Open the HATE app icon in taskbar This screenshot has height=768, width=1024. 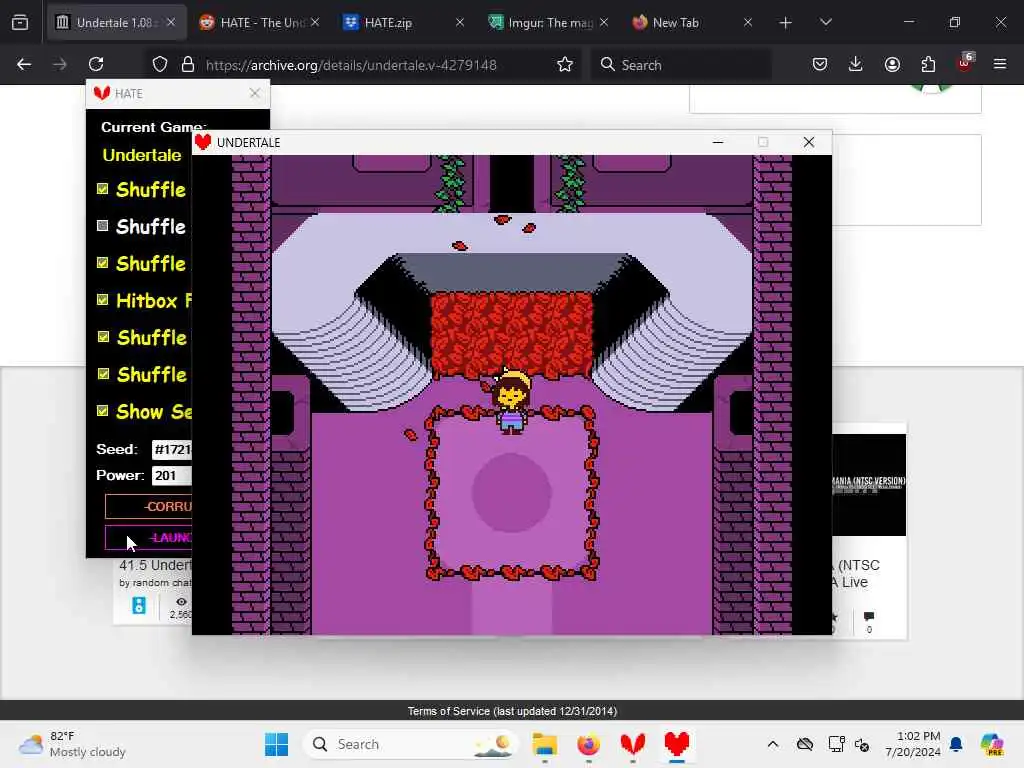[x=633, y=744]
